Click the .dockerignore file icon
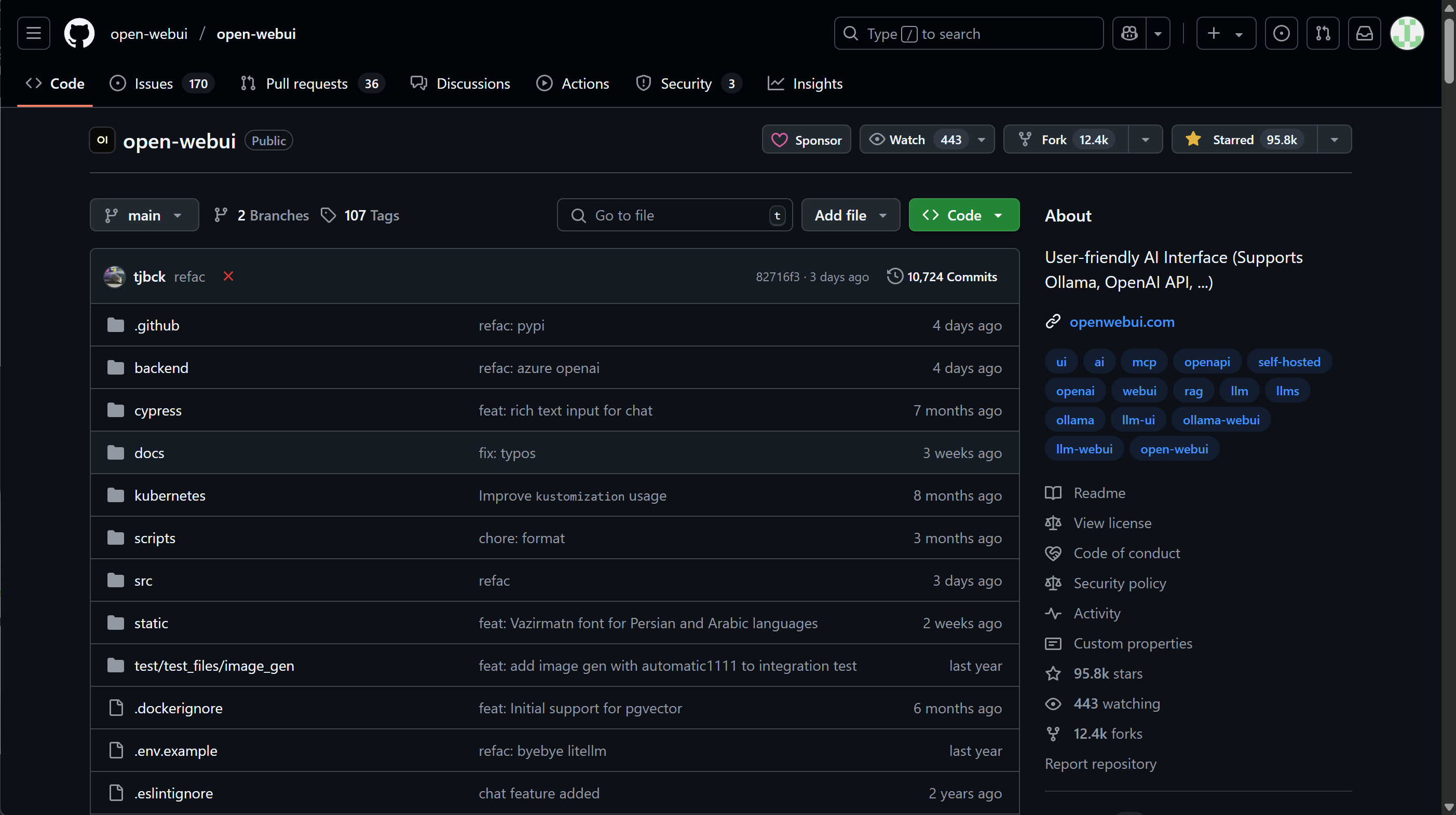This screenshot has width=1456, height=815. [116, 708]
